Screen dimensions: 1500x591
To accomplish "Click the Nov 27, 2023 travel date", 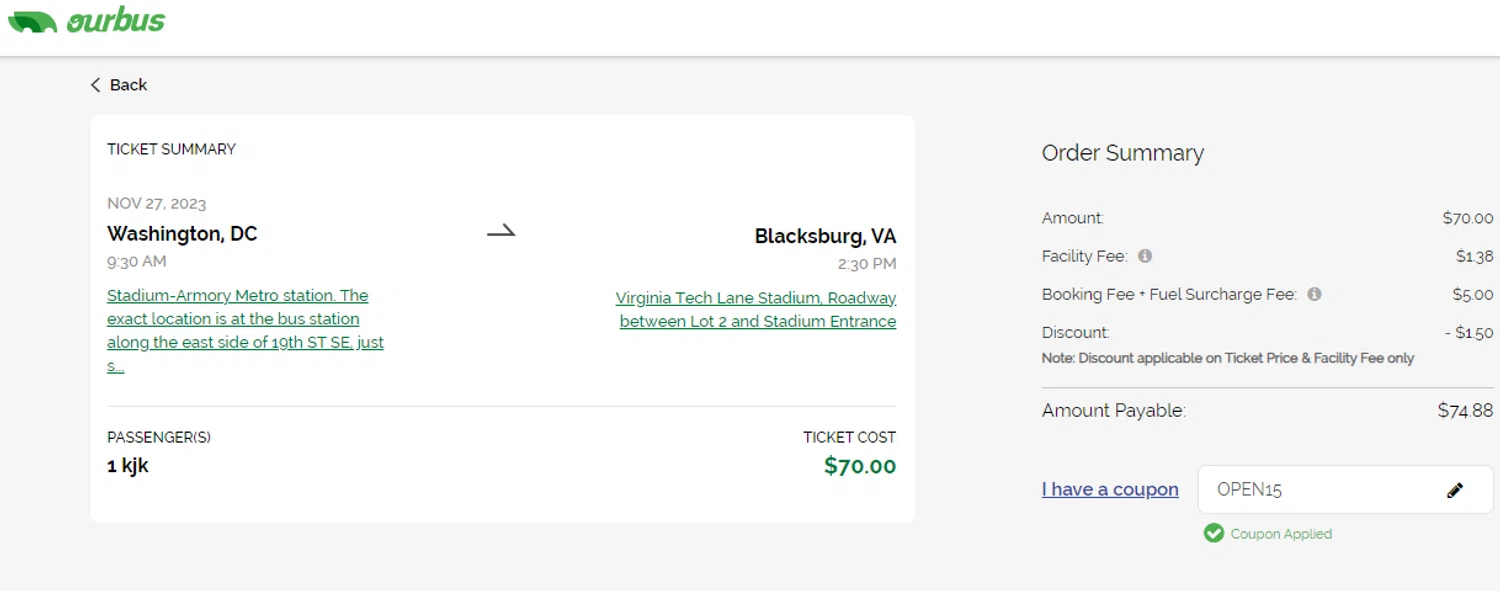I will (157, 204).
